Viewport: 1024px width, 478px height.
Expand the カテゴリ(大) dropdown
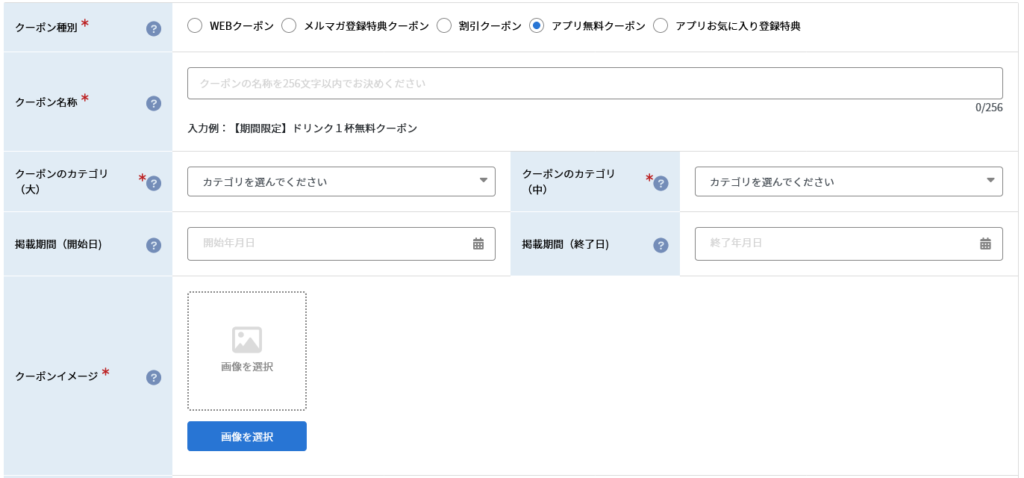[342, 182]
